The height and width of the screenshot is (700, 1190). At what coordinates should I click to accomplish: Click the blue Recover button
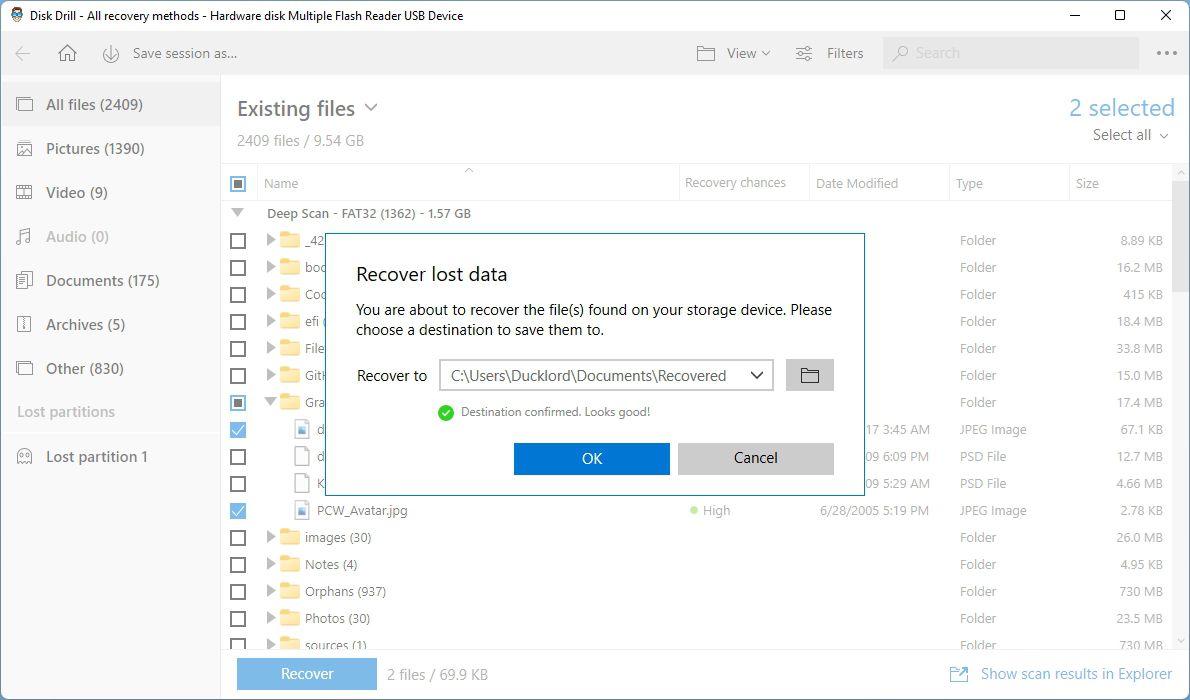click(x=307, y=673)
